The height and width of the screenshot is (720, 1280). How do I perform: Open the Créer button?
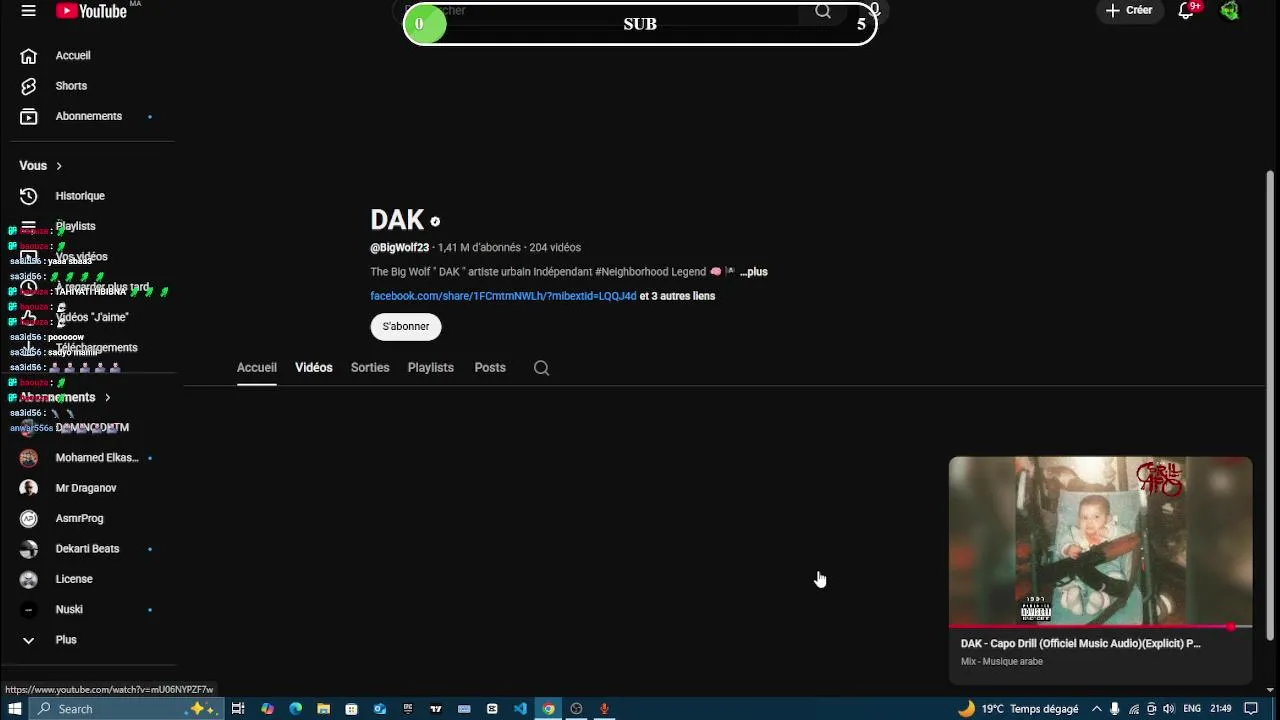click(1129, 11)
